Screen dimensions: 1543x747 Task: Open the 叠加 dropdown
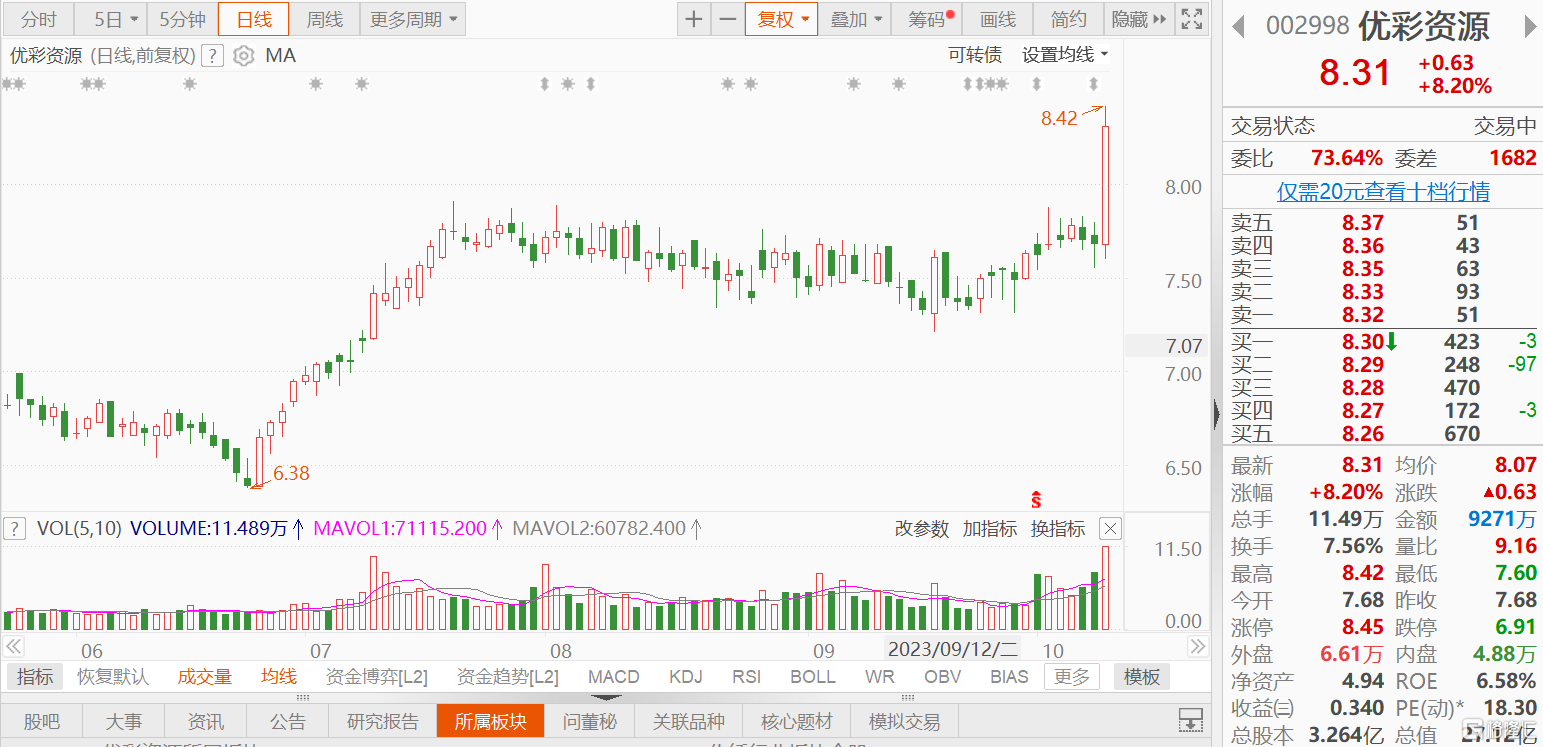point(855,19)
